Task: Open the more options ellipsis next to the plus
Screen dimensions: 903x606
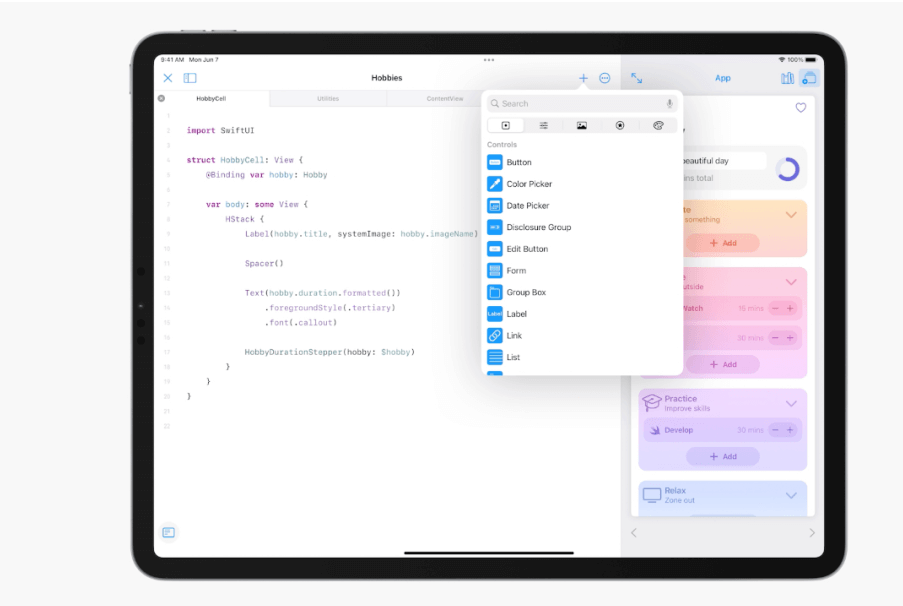Action: [603, 77]
